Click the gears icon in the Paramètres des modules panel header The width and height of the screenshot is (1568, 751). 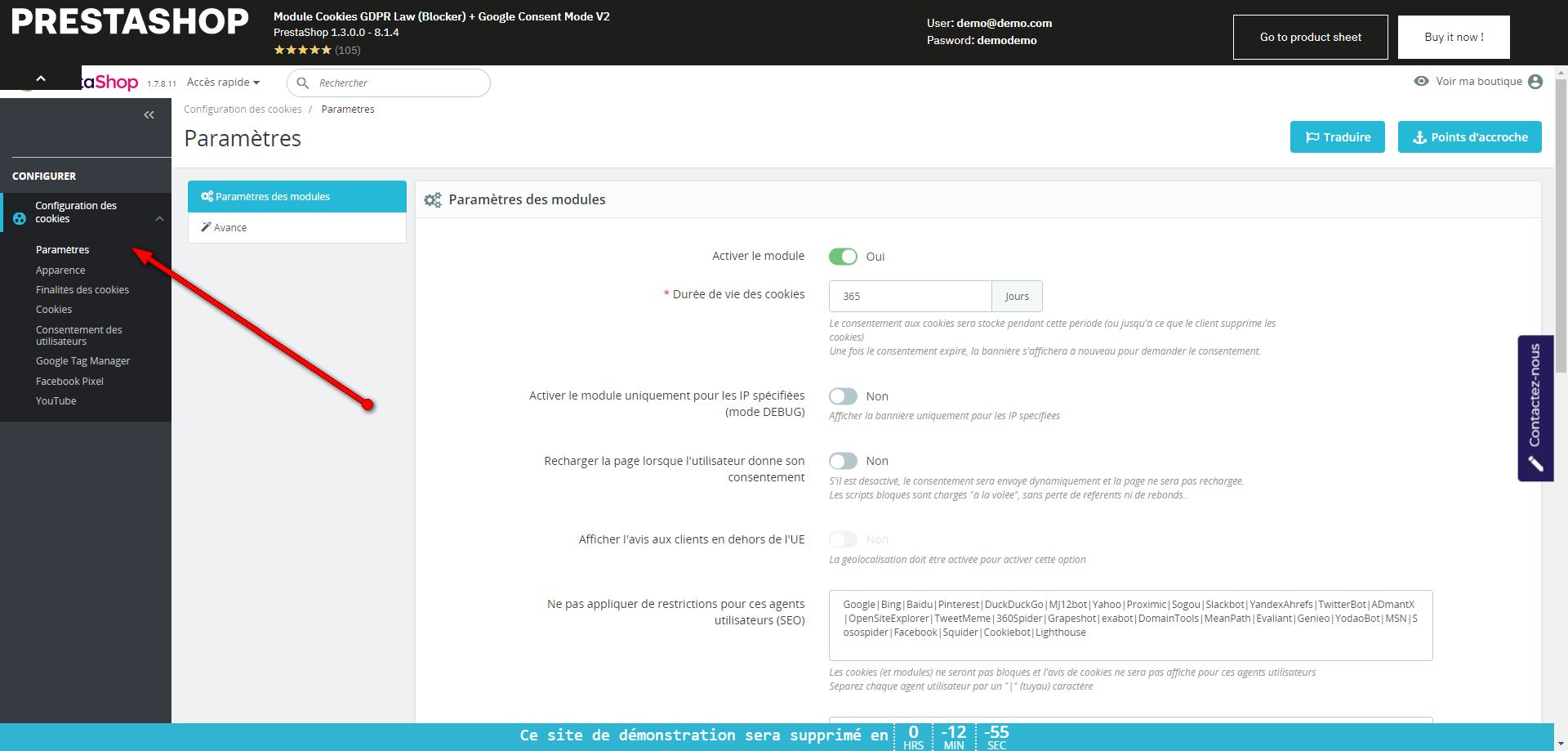(x=433, y=200)
